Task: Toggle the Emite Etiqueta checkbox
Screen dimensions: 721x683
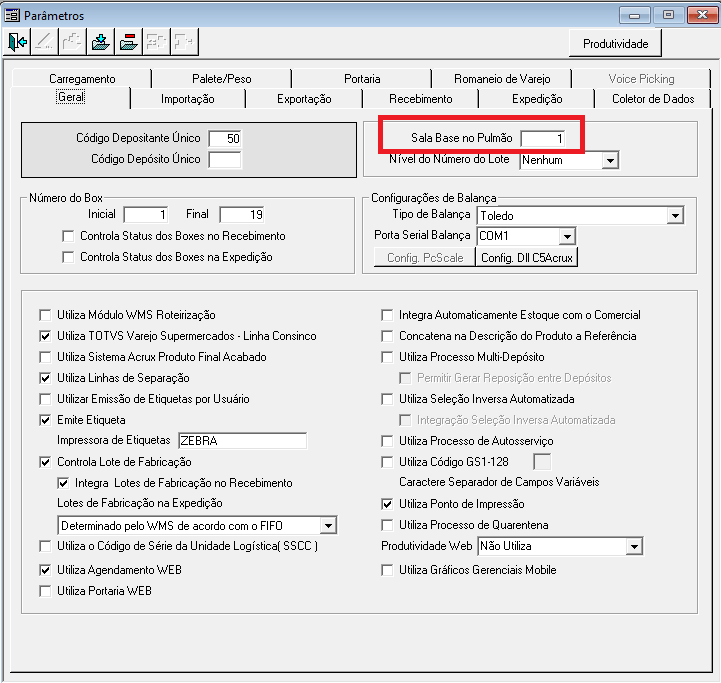Action: click(45, 420)
